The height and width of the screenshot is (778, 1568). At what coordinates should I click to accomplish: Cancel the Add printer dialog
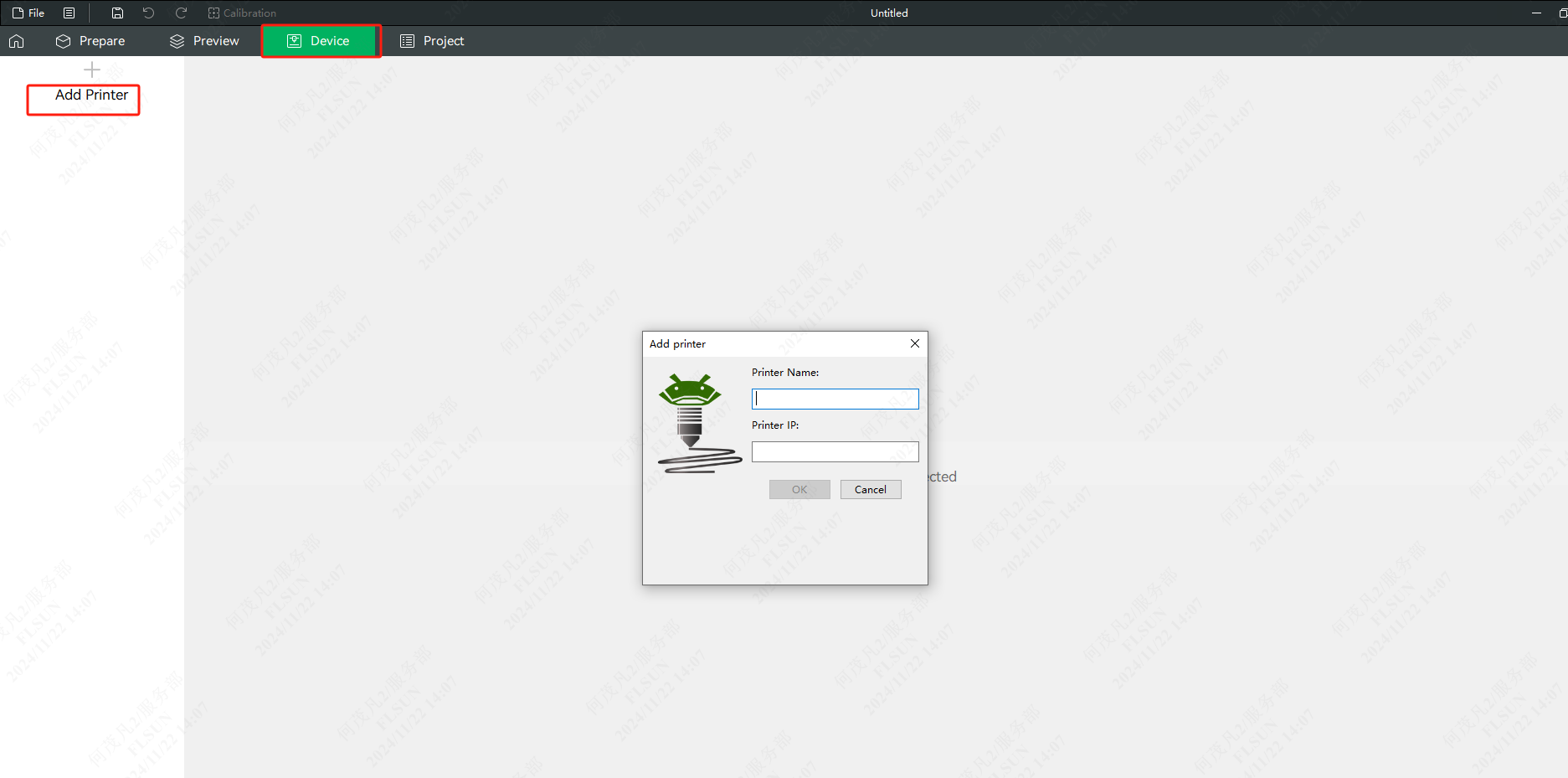pos(871,489)
